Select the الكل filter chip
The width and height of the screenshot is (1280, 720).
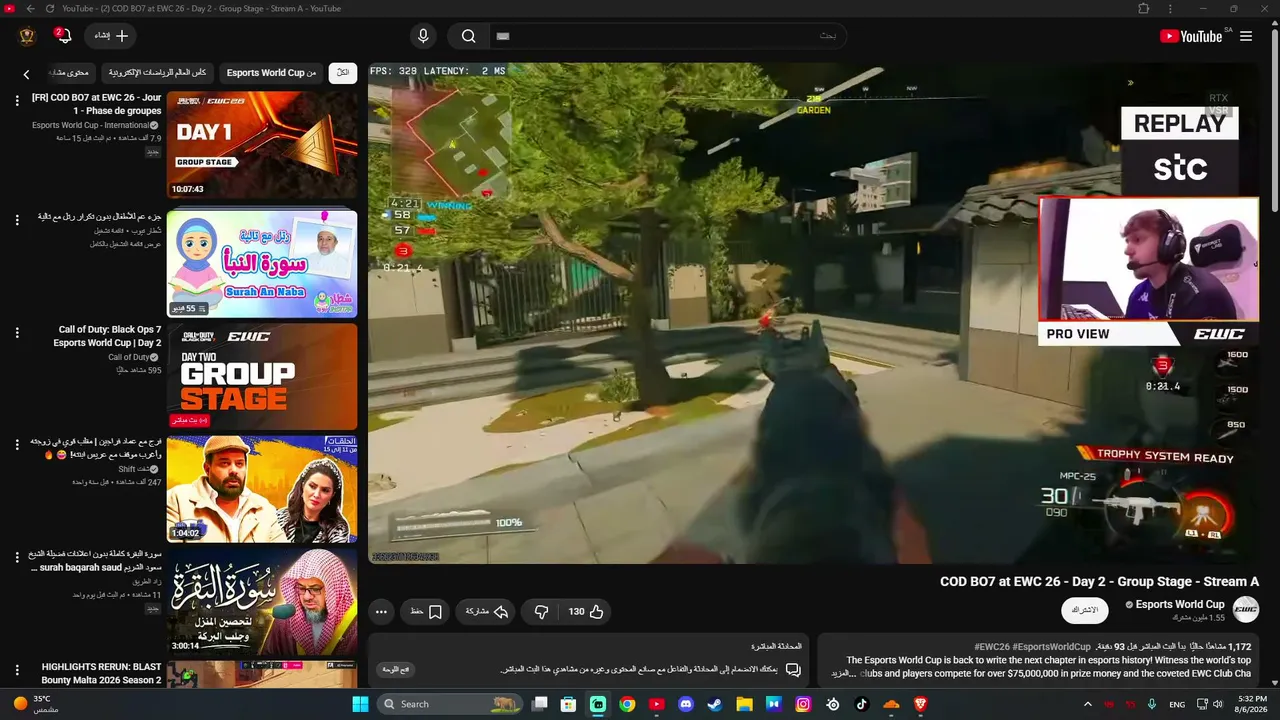[342, 73]
